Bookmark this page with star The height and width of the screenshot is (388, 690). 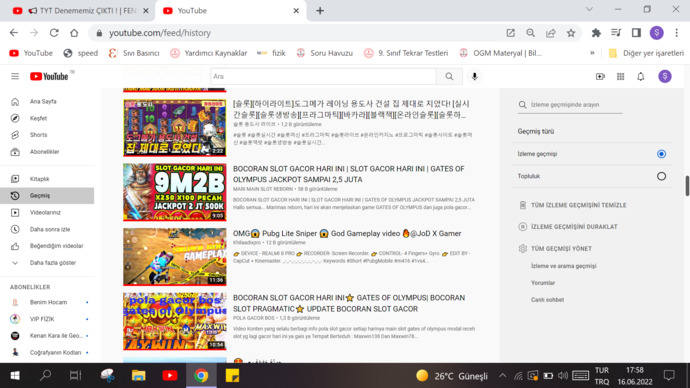pyautogui.click(x=571, y=33)
